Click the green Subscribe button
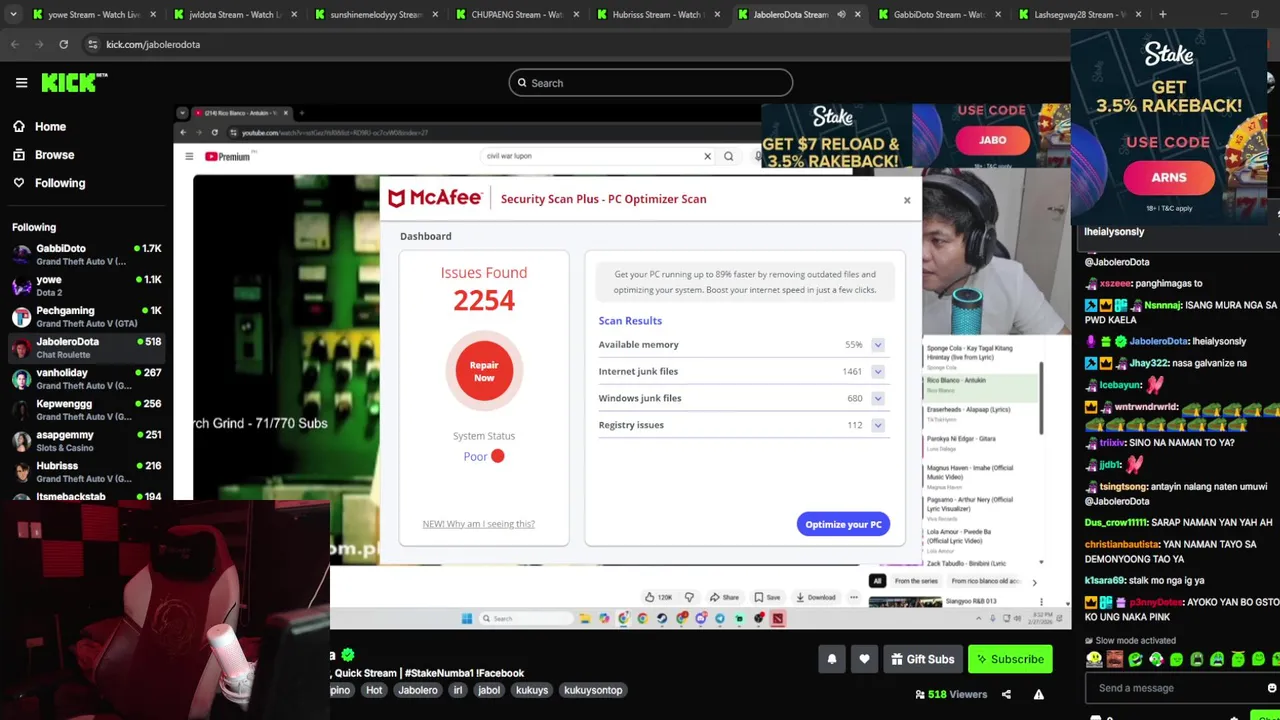The height and width of the screenshot is (720, 1280). pos(1010,659)
